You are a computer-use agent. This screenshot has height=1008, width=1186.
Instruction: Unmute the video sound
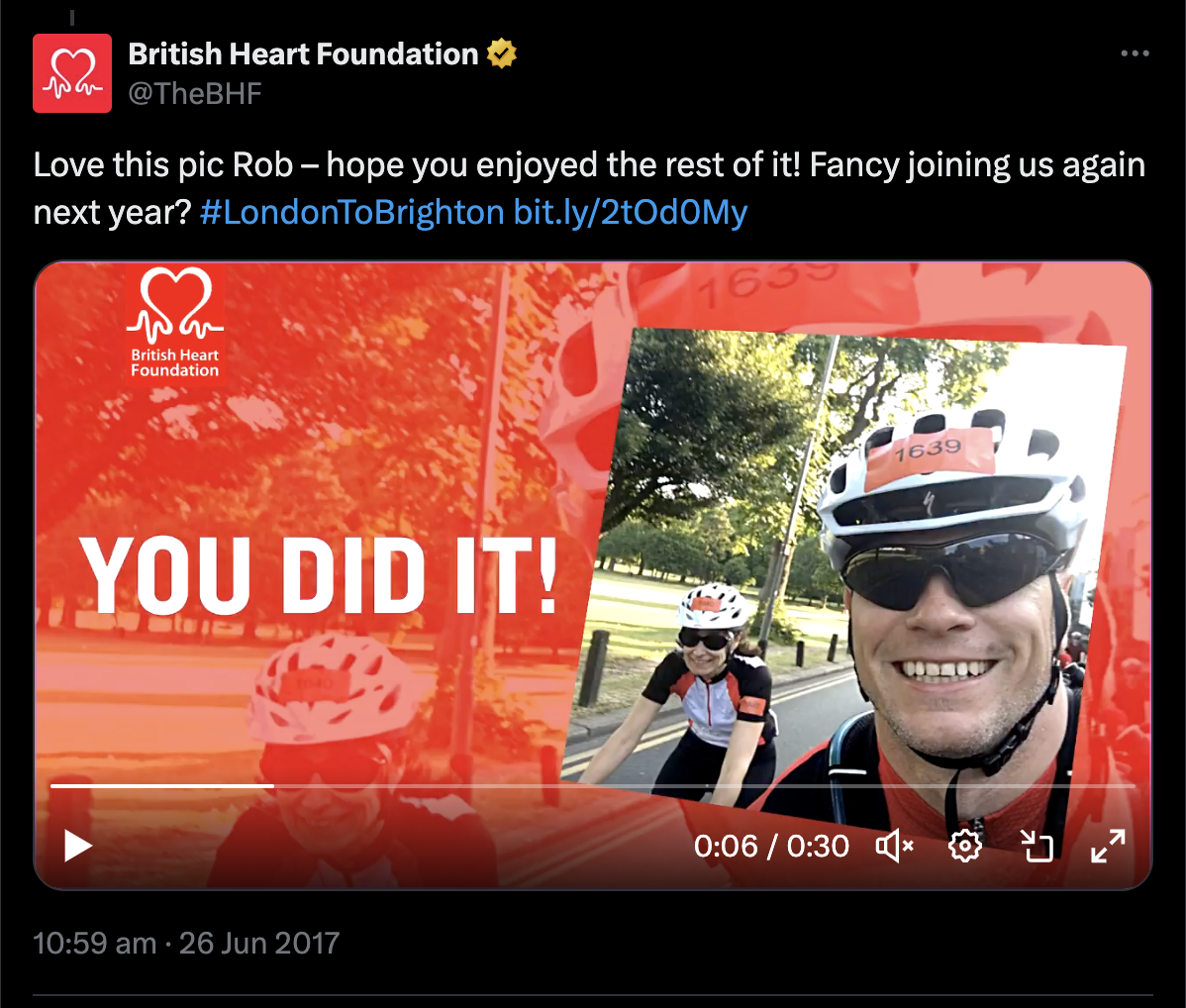point(895,846)
